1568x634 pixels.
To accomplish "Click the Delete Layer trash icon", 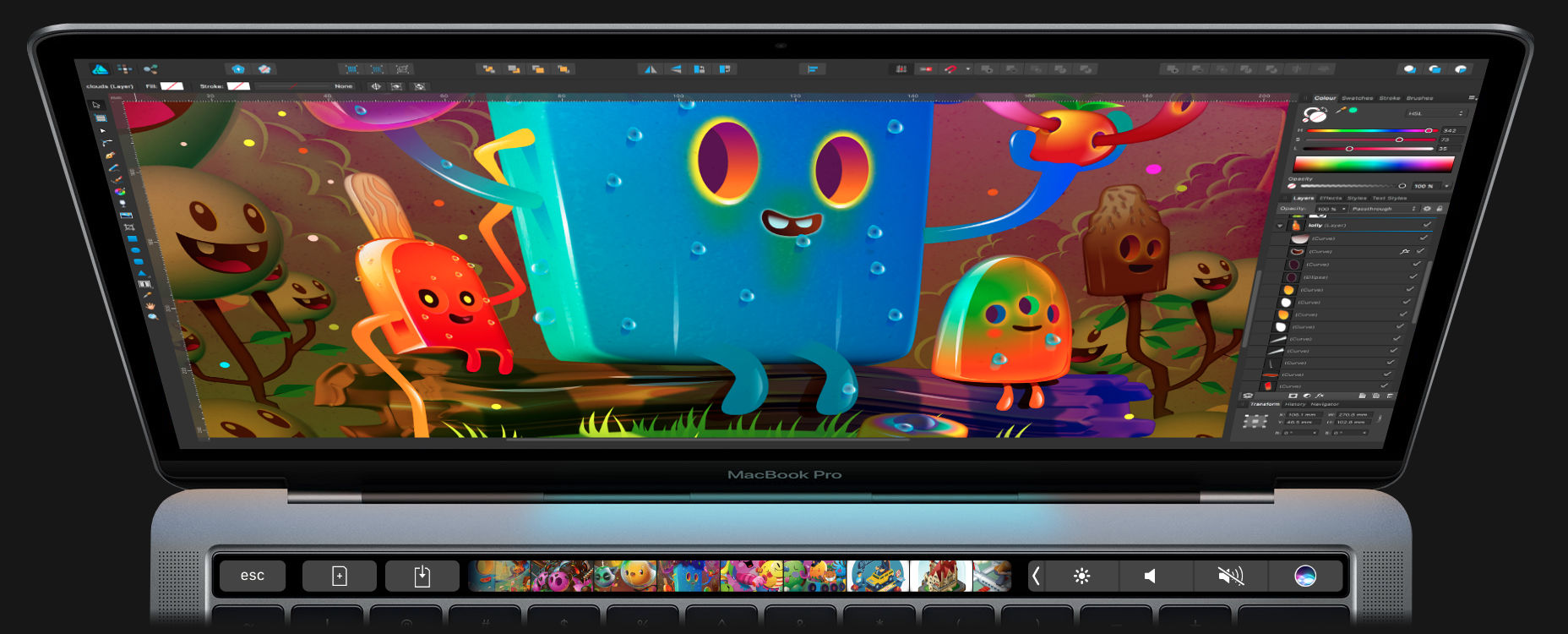I will point(1390,396).
